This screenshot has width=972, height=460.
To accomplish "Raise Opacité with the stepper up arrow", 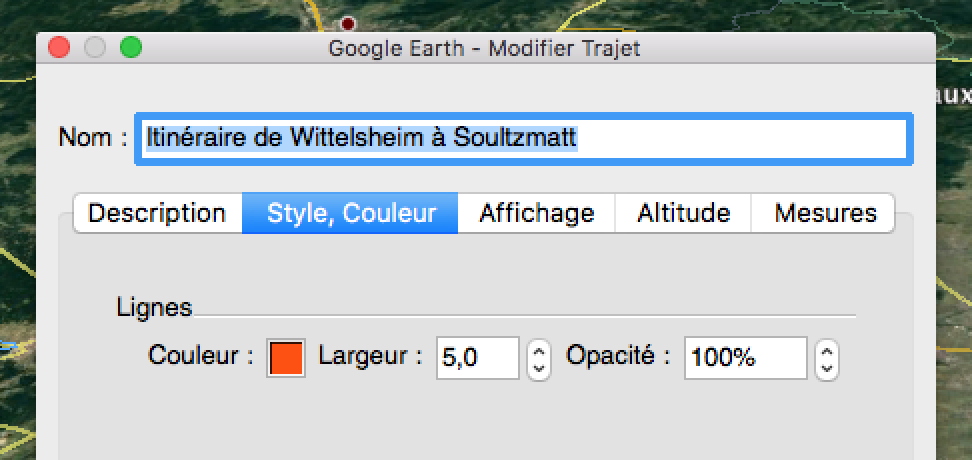I will point(827,350).
